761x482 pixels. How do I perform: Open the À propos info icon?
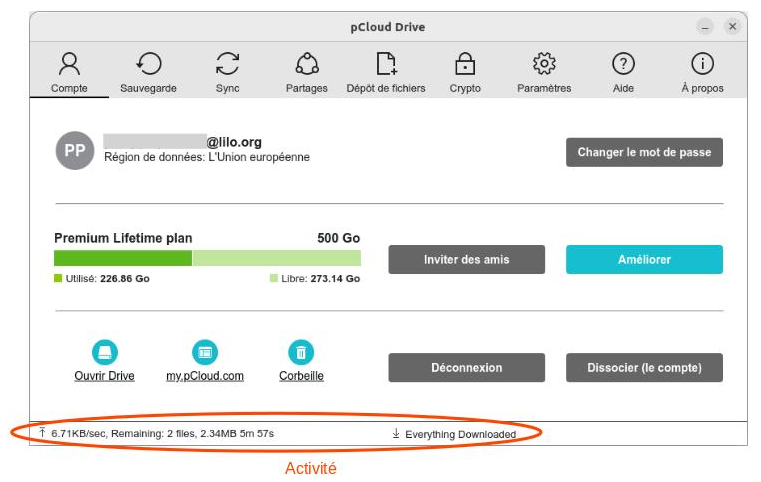coord(702,64)
